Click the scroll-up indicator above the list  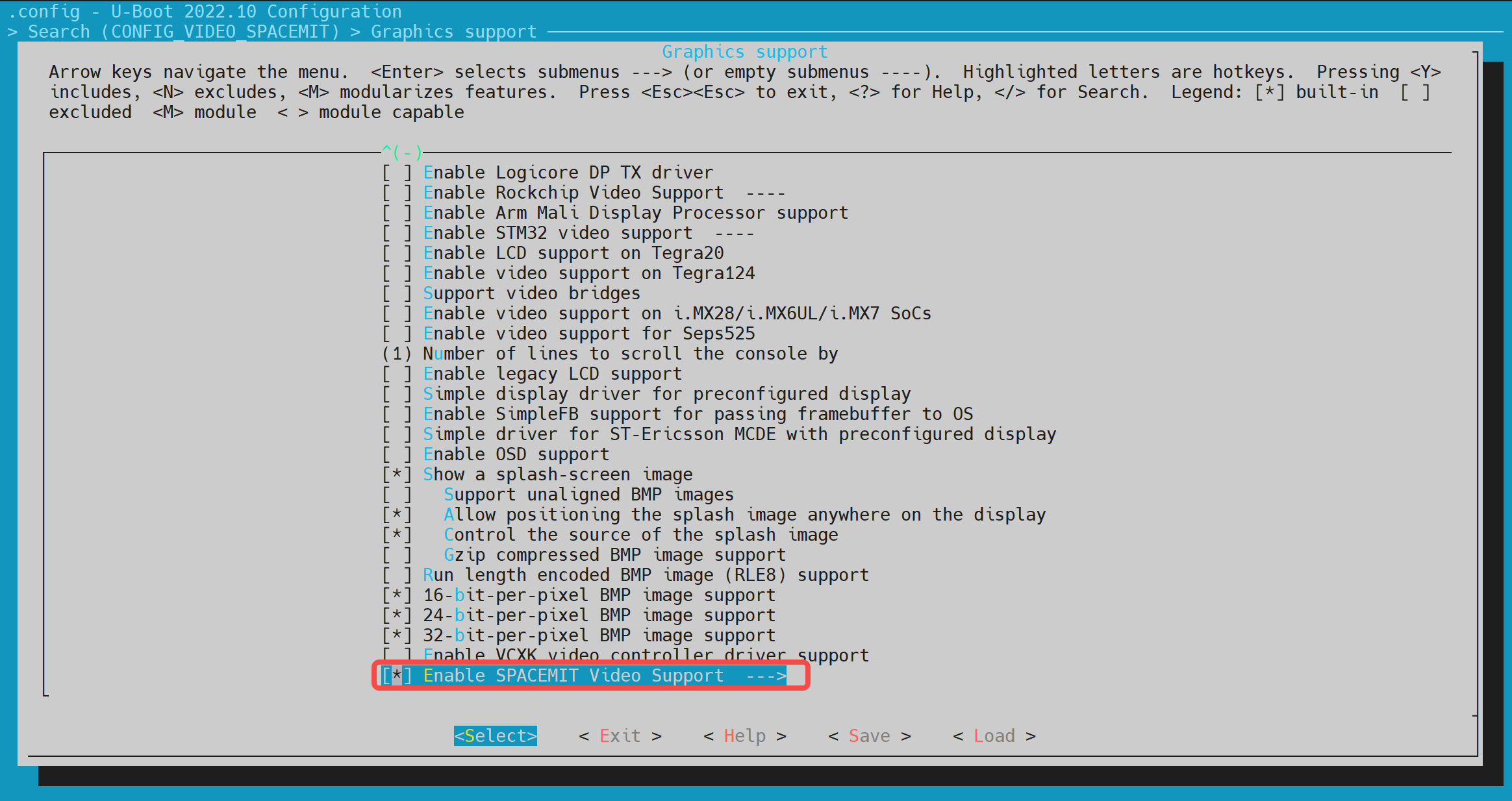[x=401, y=153]
